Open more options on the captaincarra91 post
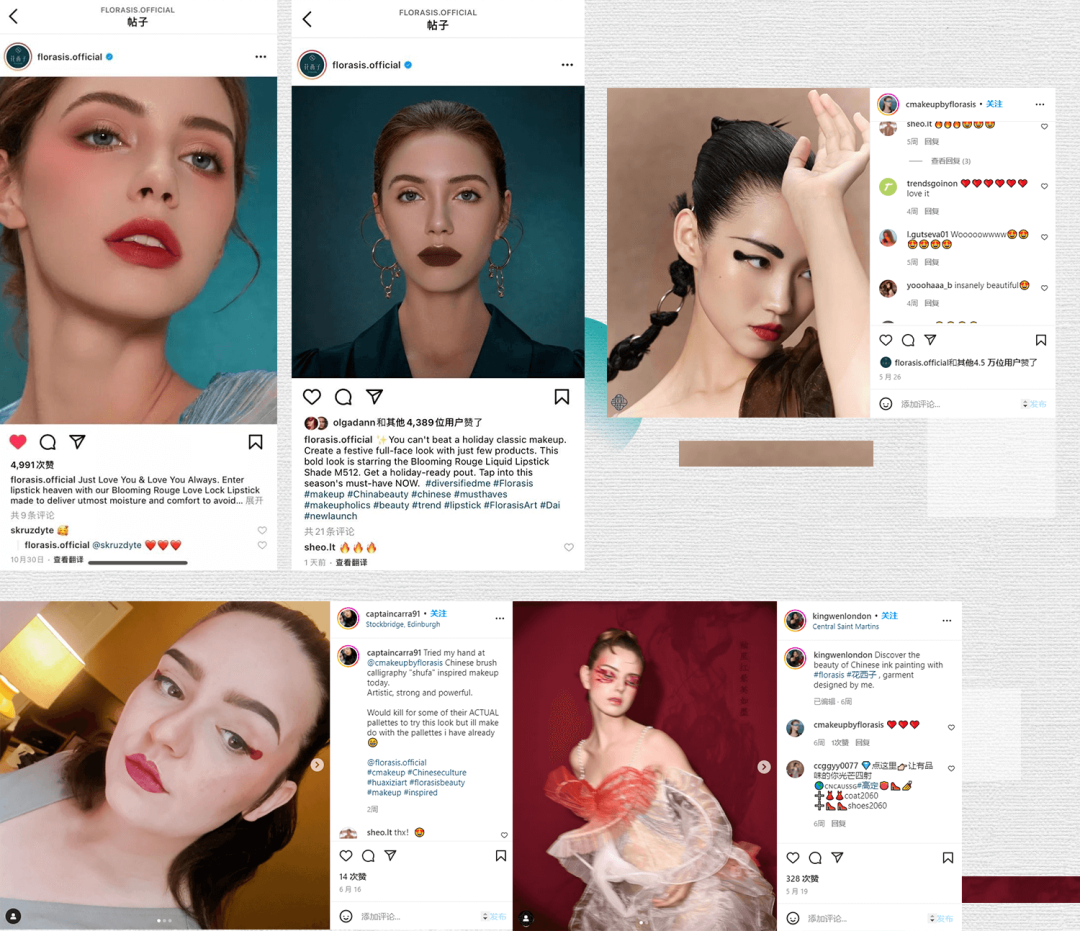The width and height of the screenshot is (1080, 931). 499,618
